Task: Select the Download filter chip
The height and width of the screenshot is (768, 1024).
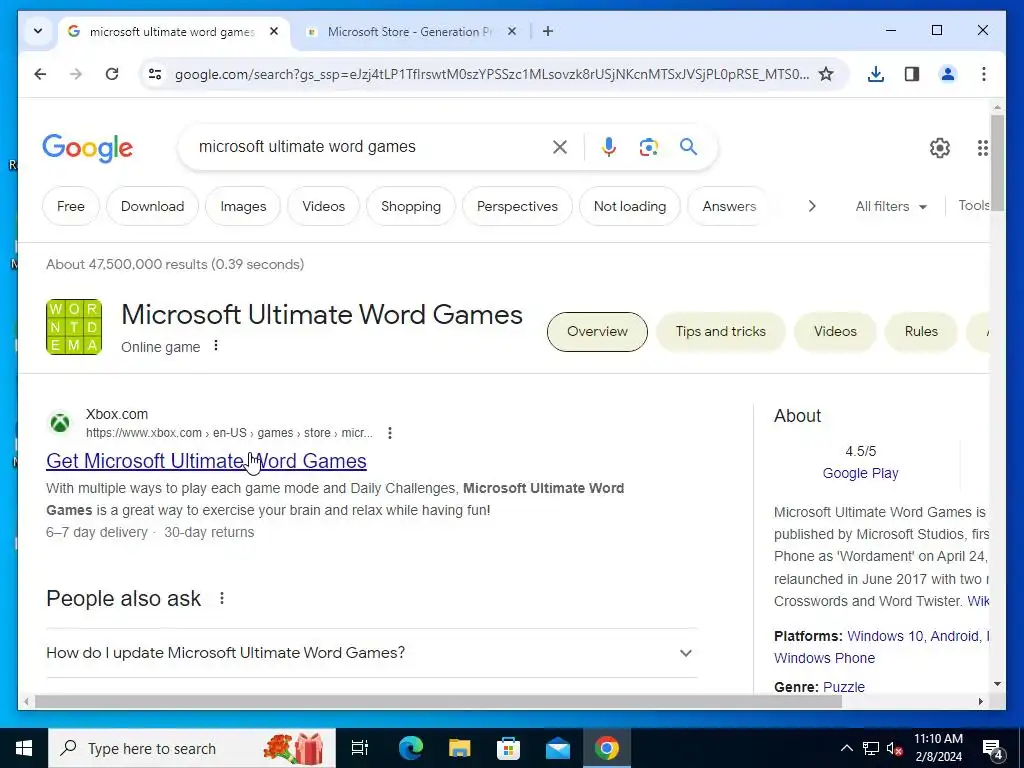Action: [x=152, y=206]
